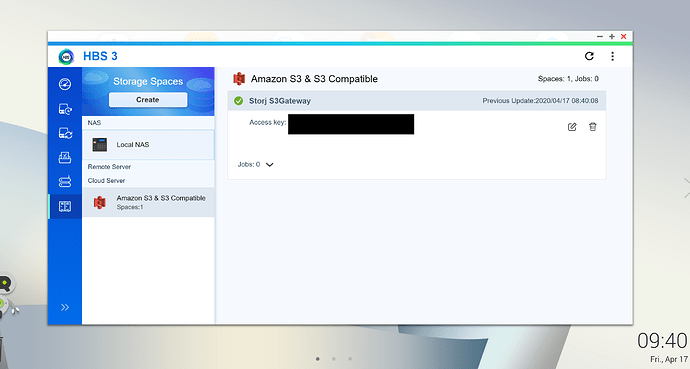The image size is (690, 369).
Task: Select the first desktop page dot
Action: click(318, 359)
